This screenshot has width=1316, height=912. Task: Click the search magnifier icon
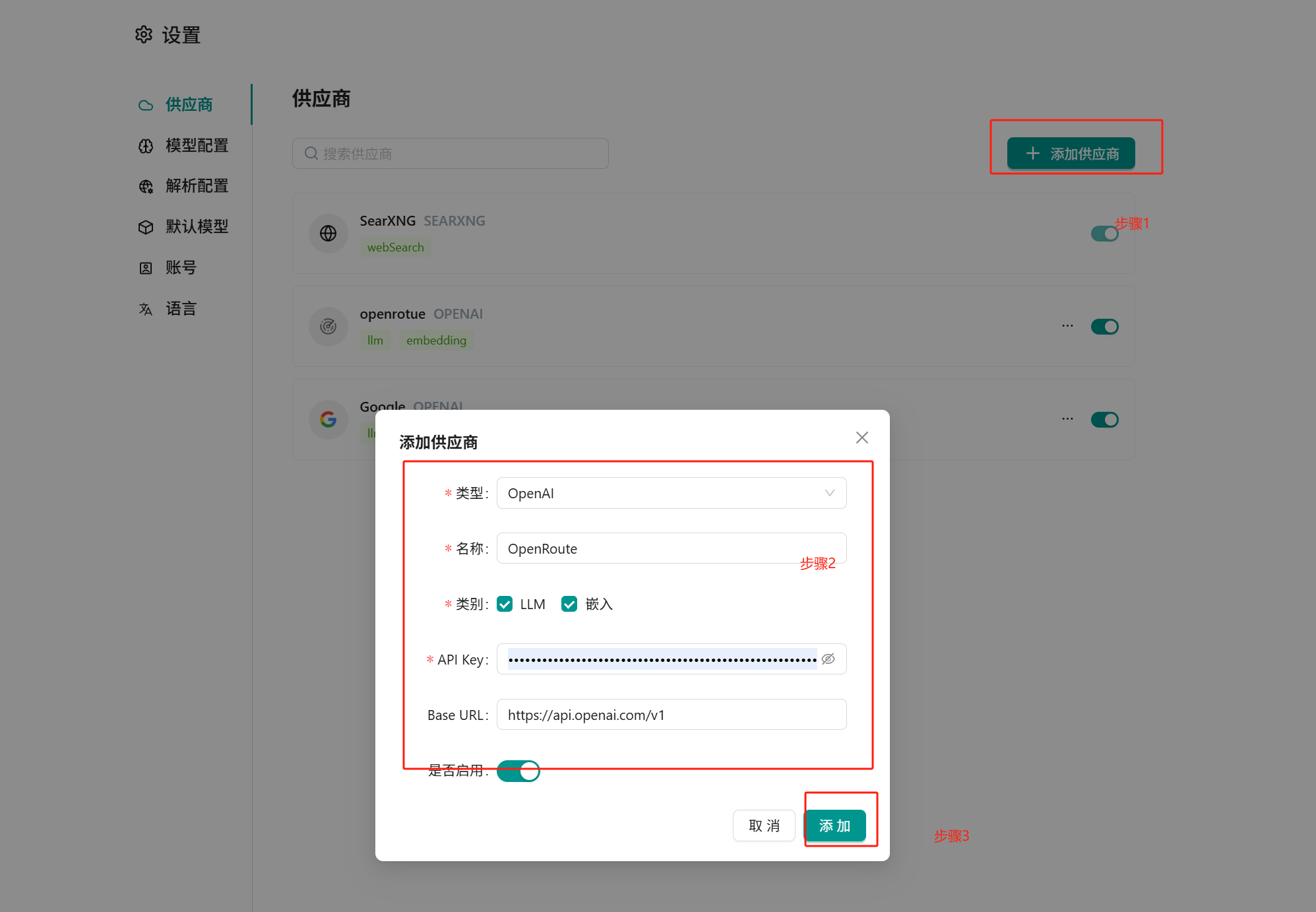pyautogui.click(x=311, y=153)
